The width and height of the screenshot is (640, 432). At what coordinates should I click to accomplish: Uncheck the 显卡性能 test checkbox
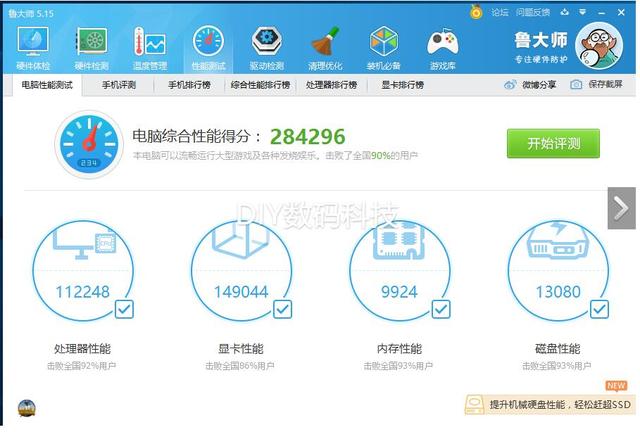coord(282,309)
